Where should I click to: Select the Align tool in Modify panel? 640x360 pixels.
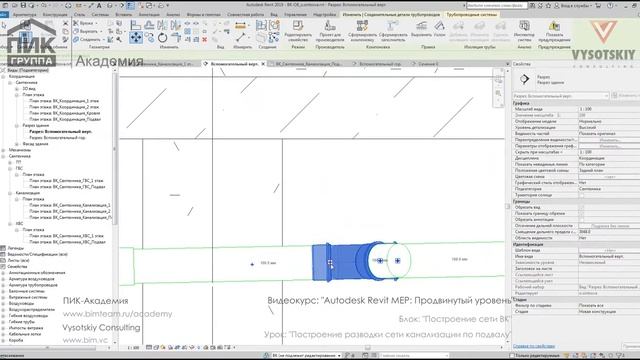click(x=135, y=25)
